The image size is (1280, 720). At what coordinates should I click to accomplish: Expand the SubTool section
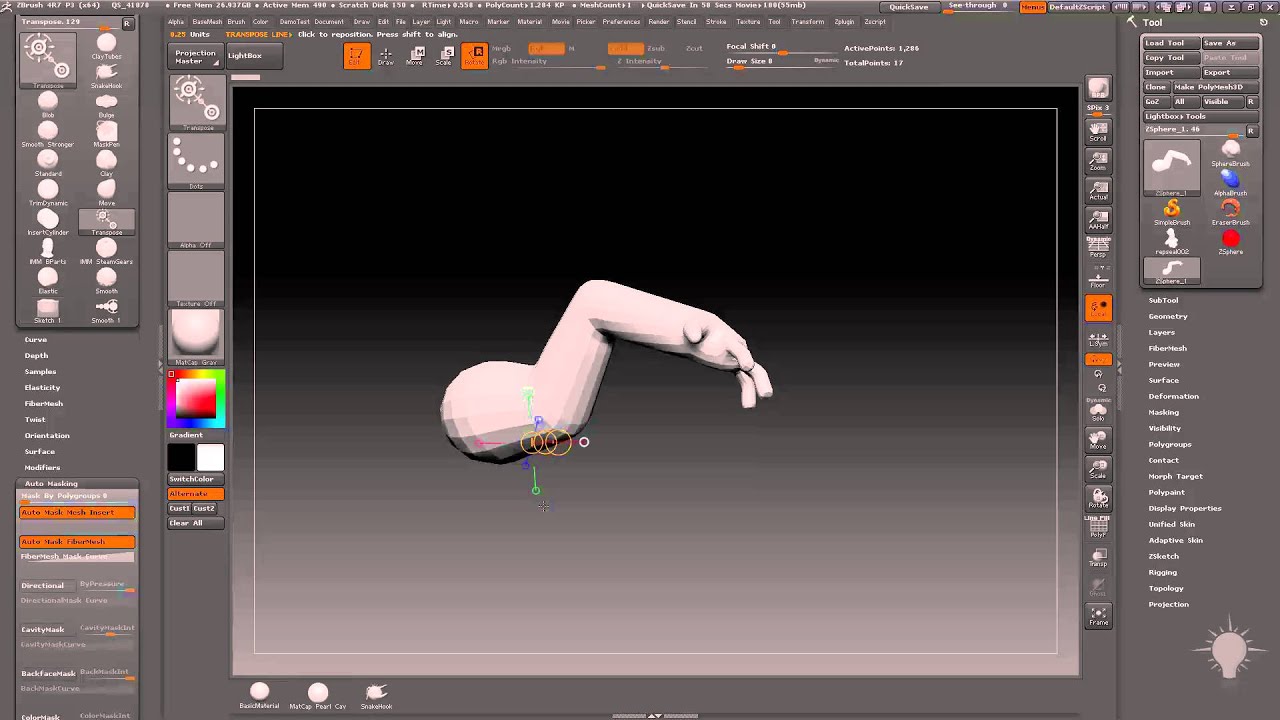[1163, 300]
